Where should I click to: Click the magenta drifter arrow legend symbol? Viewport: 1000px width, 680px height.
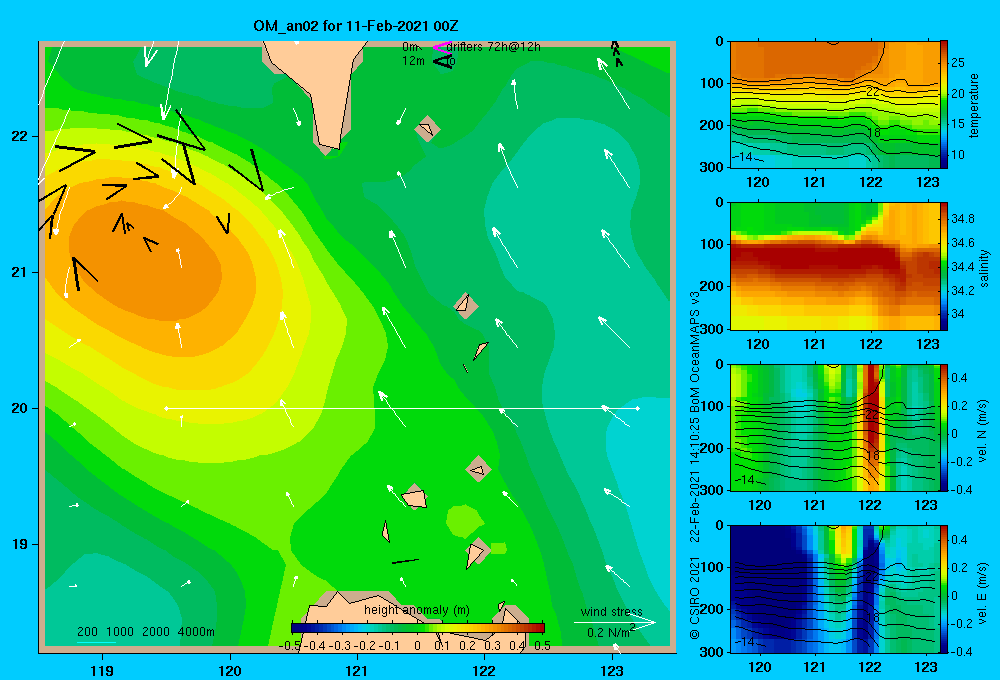coord(441,47)
